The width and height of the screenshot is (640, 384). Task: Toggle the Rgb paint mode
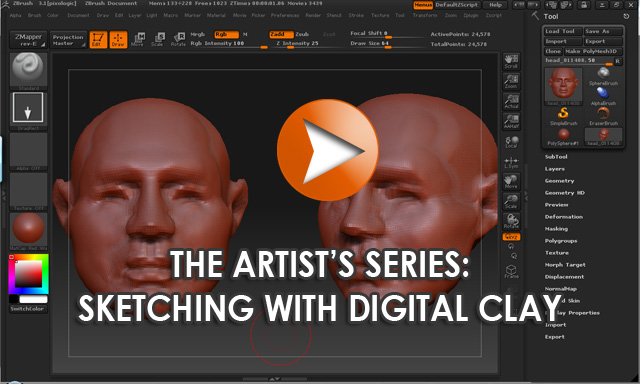point(226,34)
